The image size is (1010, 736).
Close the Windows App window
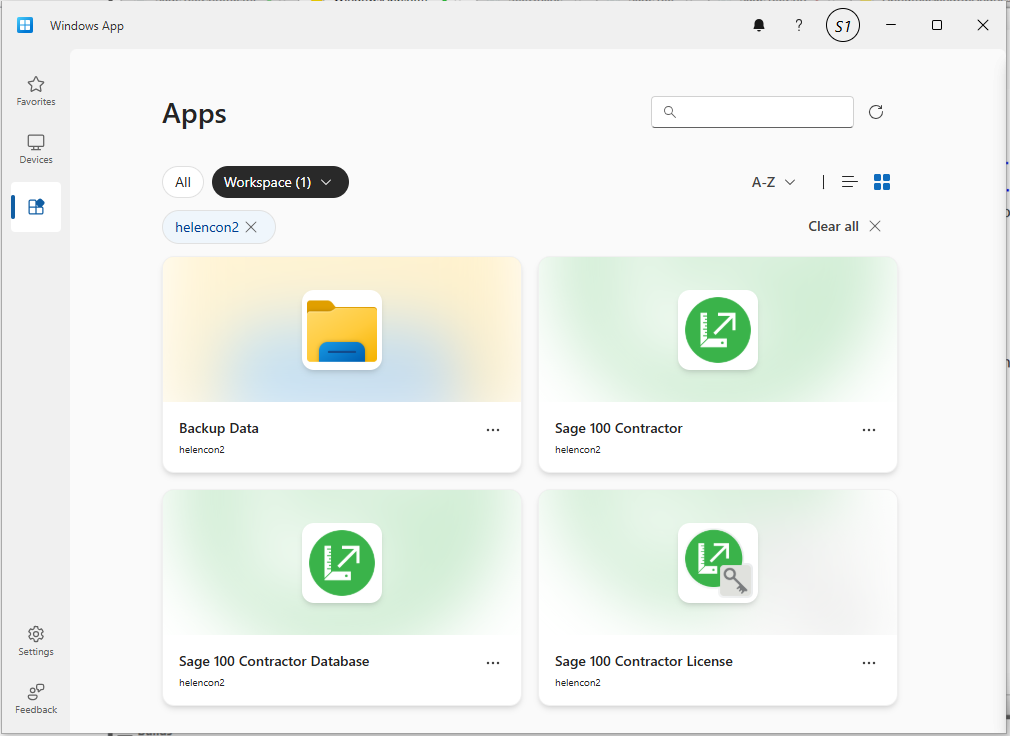(x=983, y=25)
